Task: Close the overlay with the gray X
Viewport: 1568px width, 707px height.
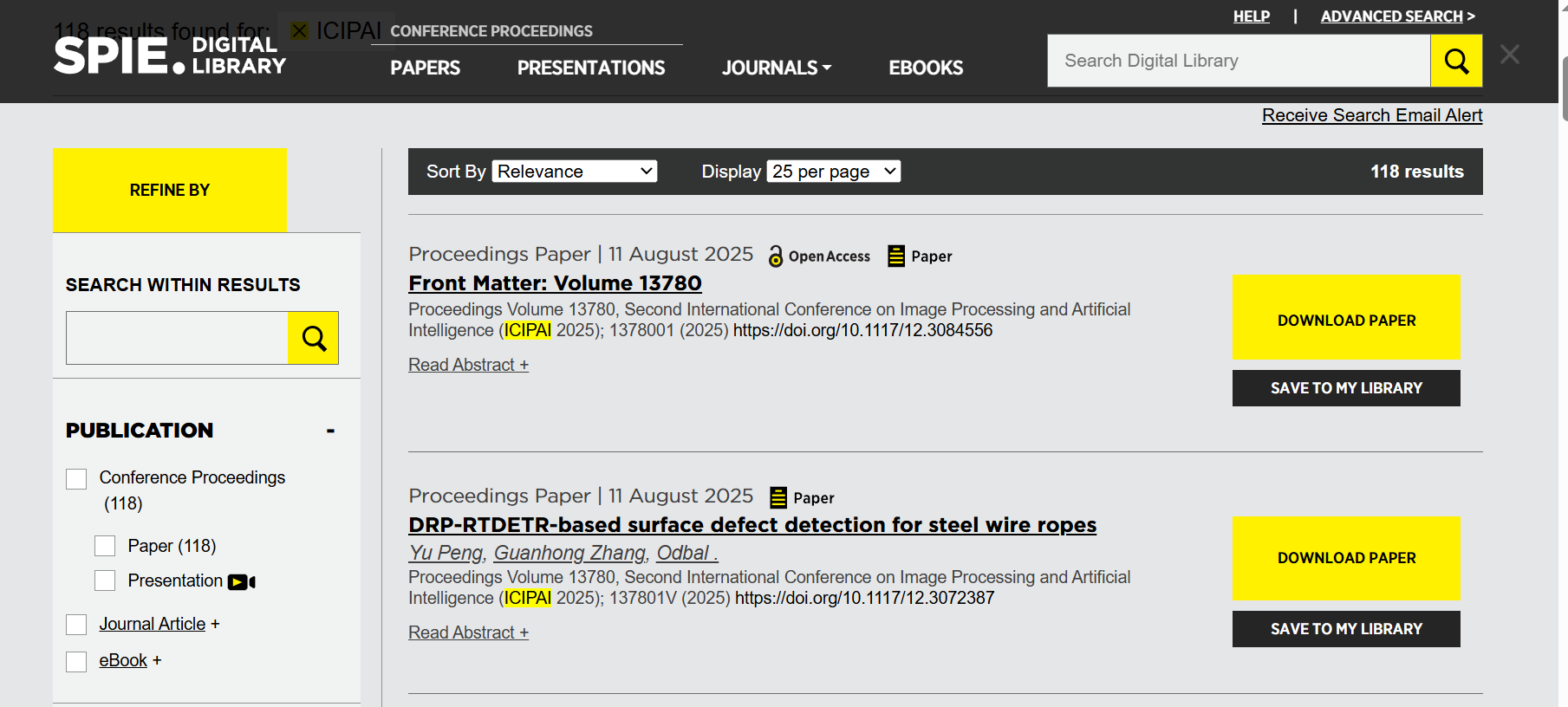Action: click(1510, 55)
